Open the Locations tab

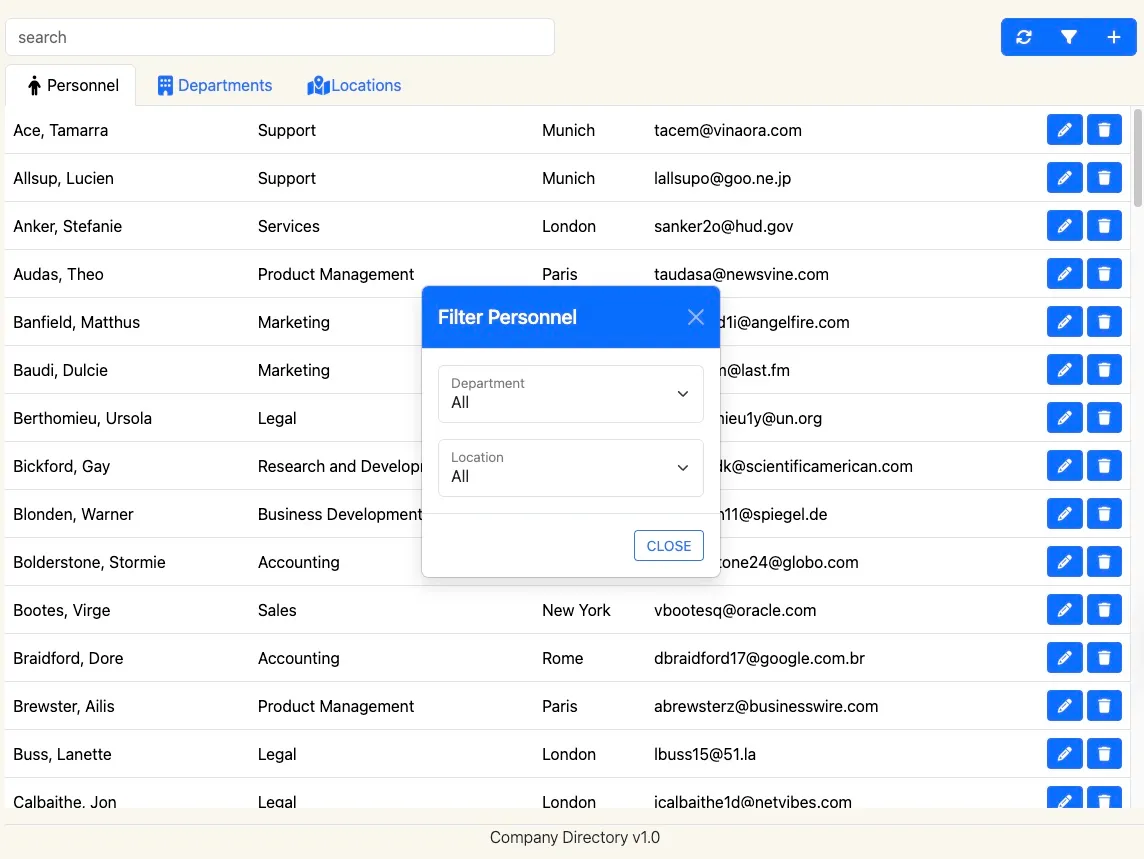[354, 86]
